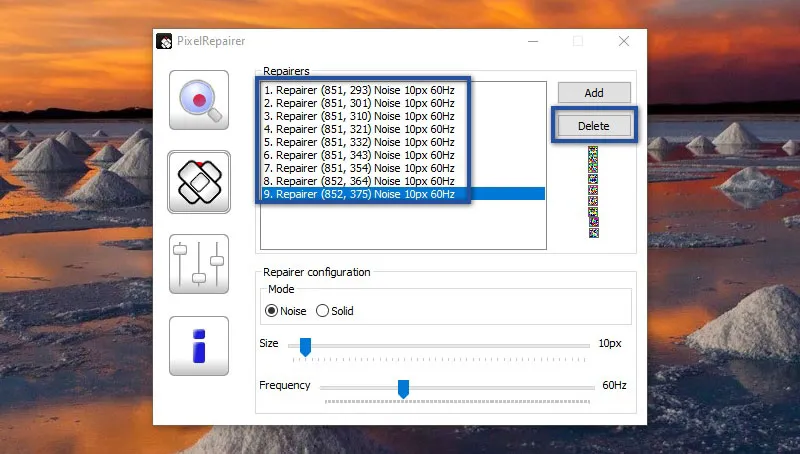Select the bandage repairers panel icon
The height and width of the screenshot is (454, 800).
199,182
